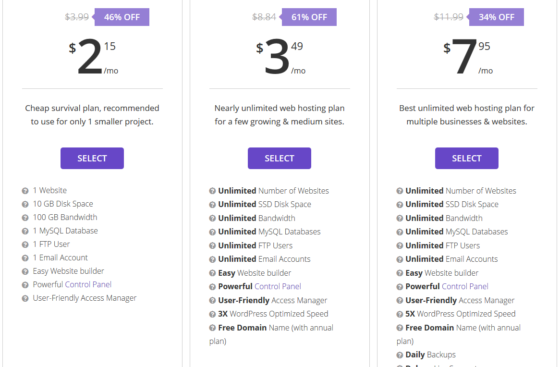Click help icon beside Daily Backups
Screen dimensions: 560x367
click(400, 355)
